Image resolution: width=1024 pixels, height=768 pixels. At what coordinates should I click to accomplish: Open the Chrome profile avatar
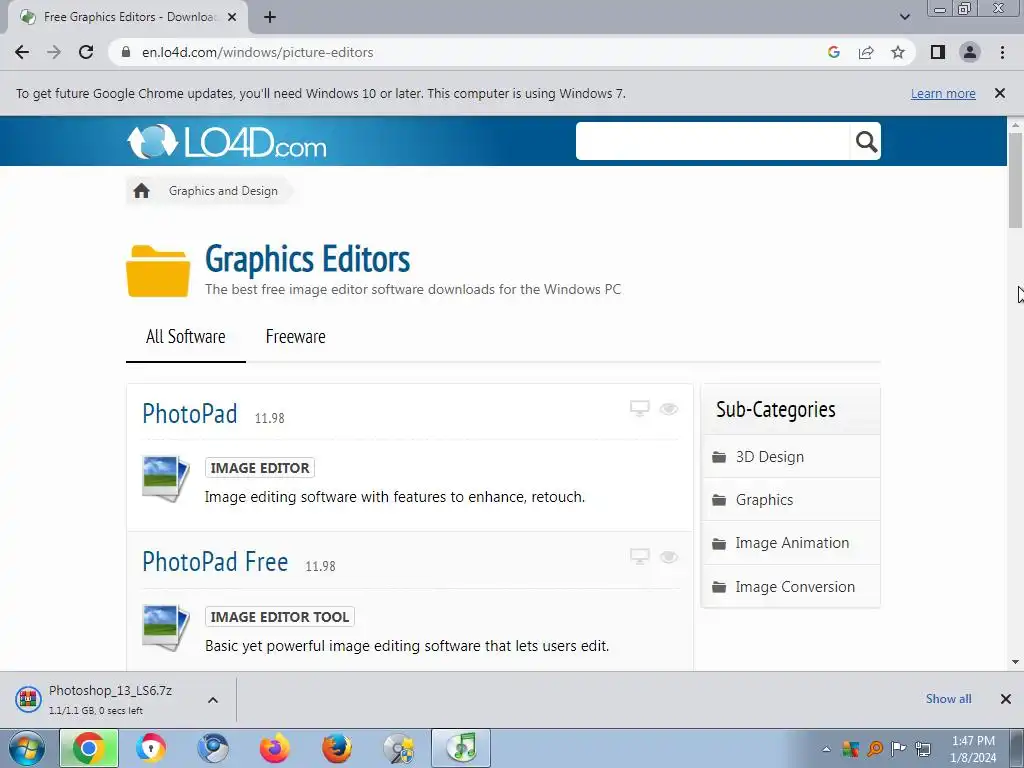[x=970, y=52]
